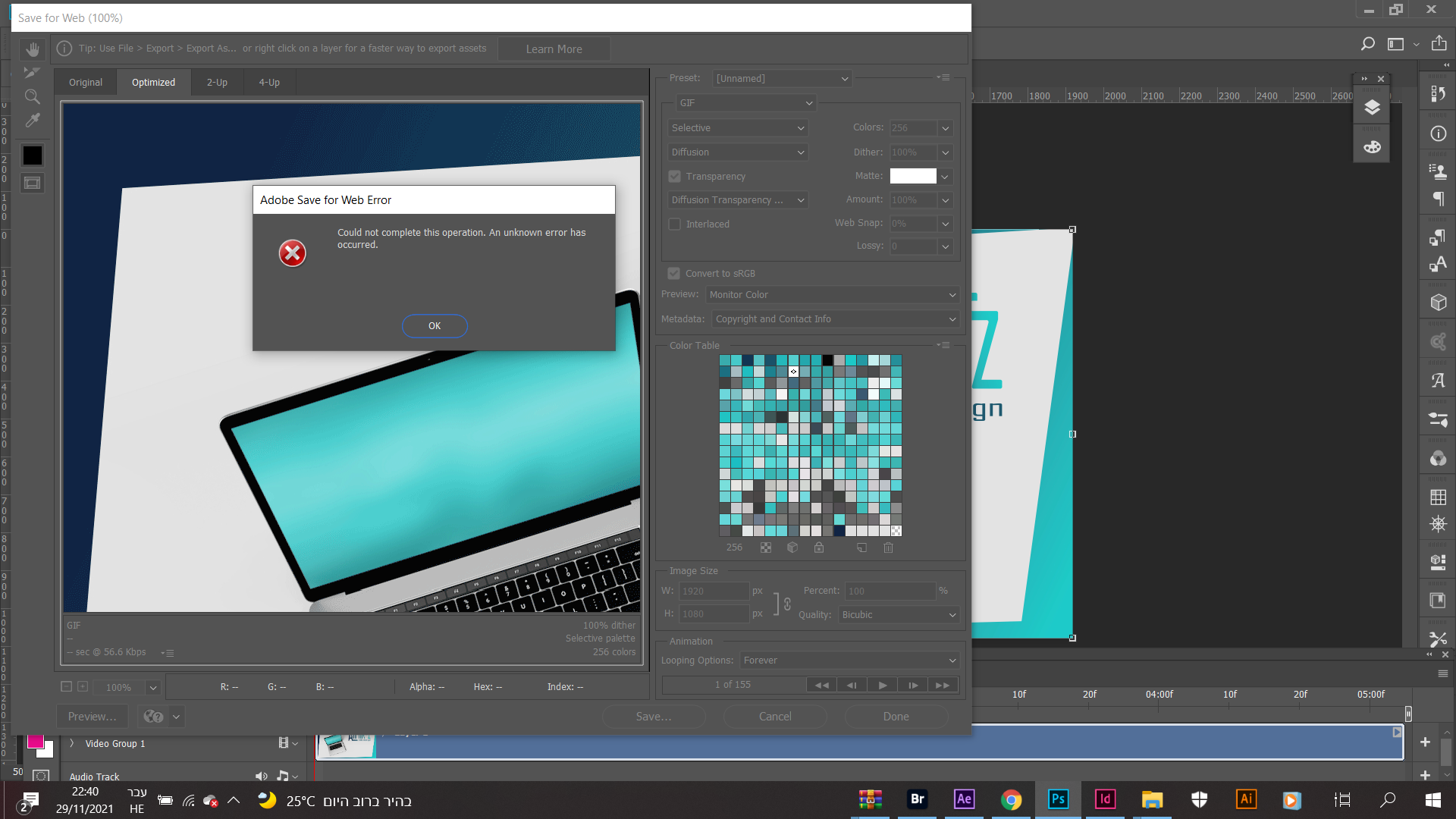Screen dimensions: 1456x819
Task: Open the GIF file format dropdown
Action: [x=745, y=103]
